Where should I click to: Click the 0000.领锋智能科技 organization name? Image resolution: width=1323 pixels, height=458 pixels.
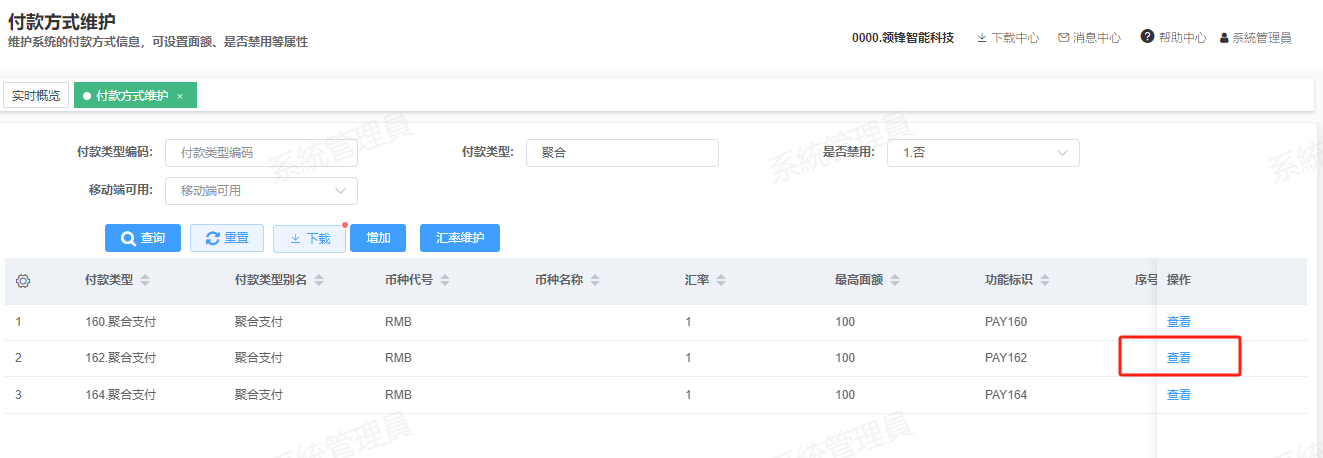pyautogui.click(x=903, y=38)
